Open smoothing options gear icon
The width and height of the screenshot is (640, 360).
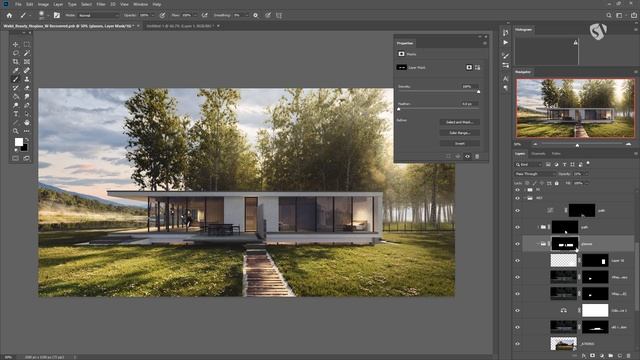256,15
